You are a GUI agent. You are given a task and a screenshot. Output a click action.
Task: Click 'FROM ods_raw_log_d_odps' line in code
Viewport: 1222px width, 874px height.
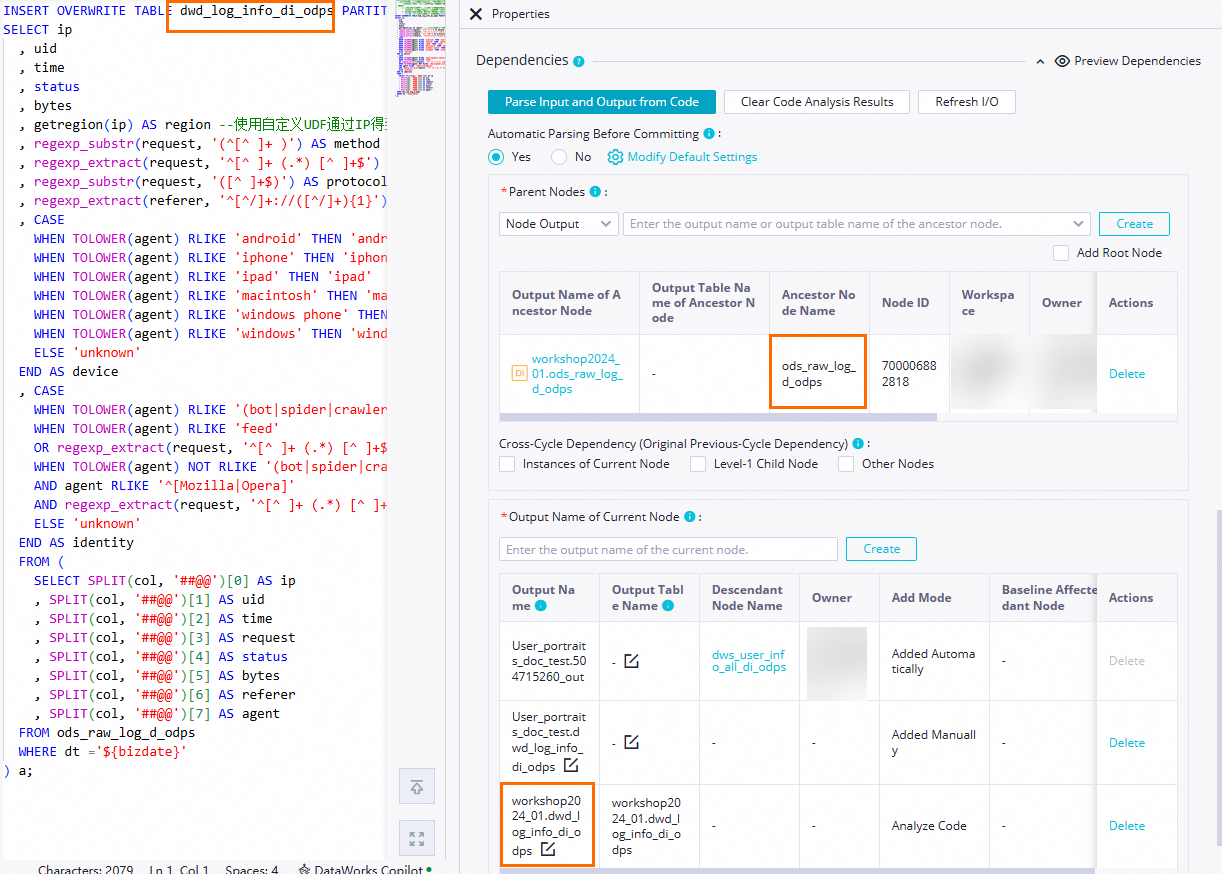pos(107,733)
